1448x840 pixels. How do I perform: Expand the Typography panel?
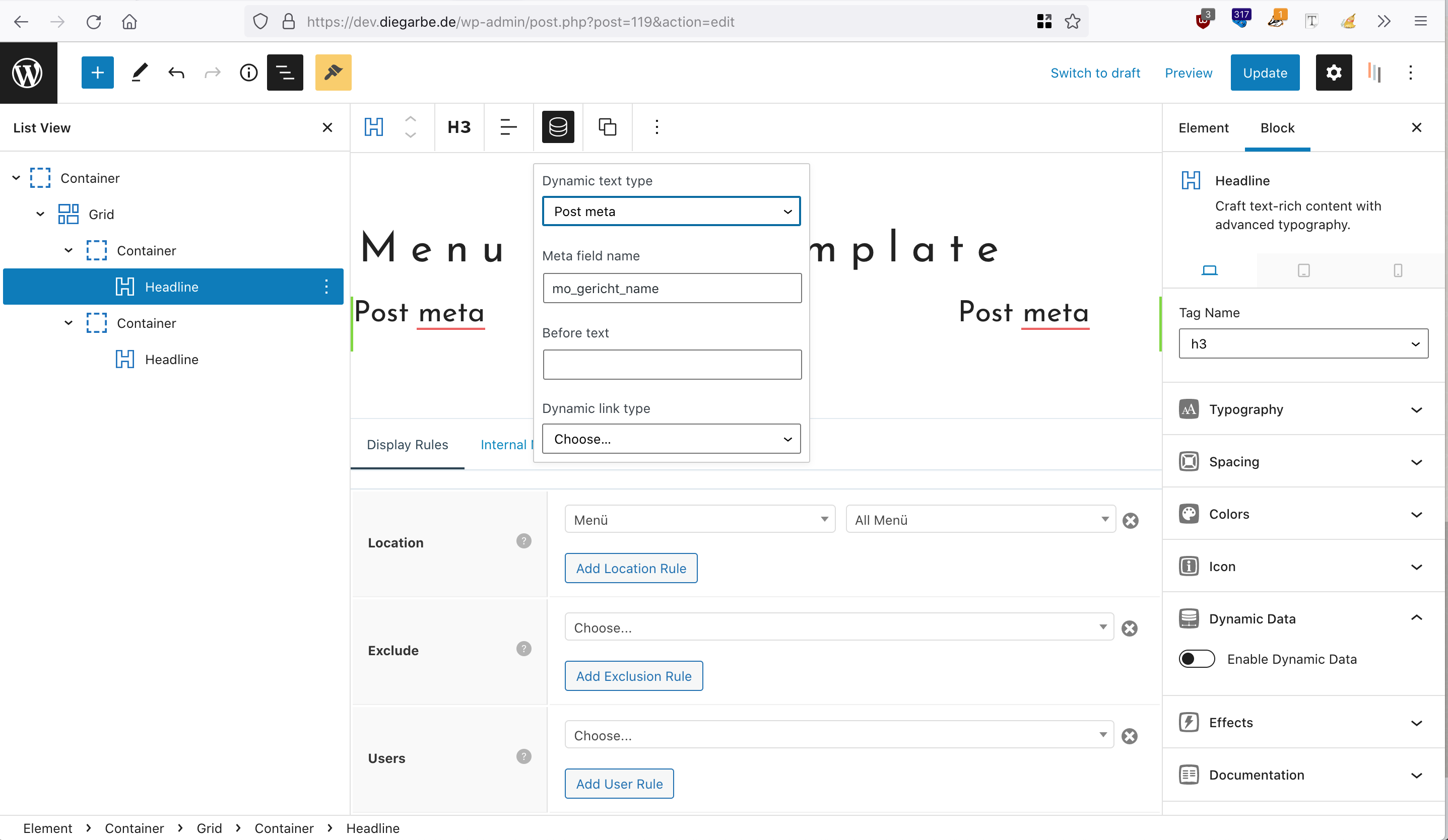pyautogui.click(x=1303, y=409)
